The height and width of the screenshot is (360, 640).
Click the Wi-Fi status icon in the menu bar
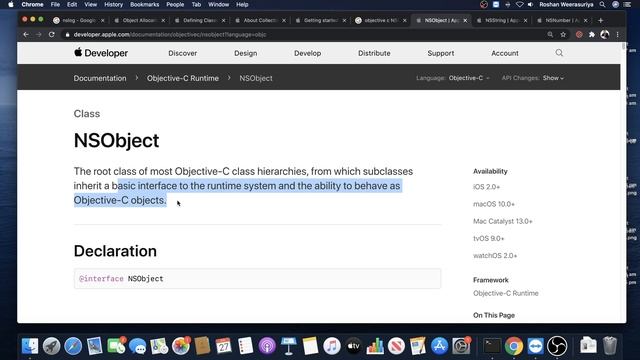(519, 4)
